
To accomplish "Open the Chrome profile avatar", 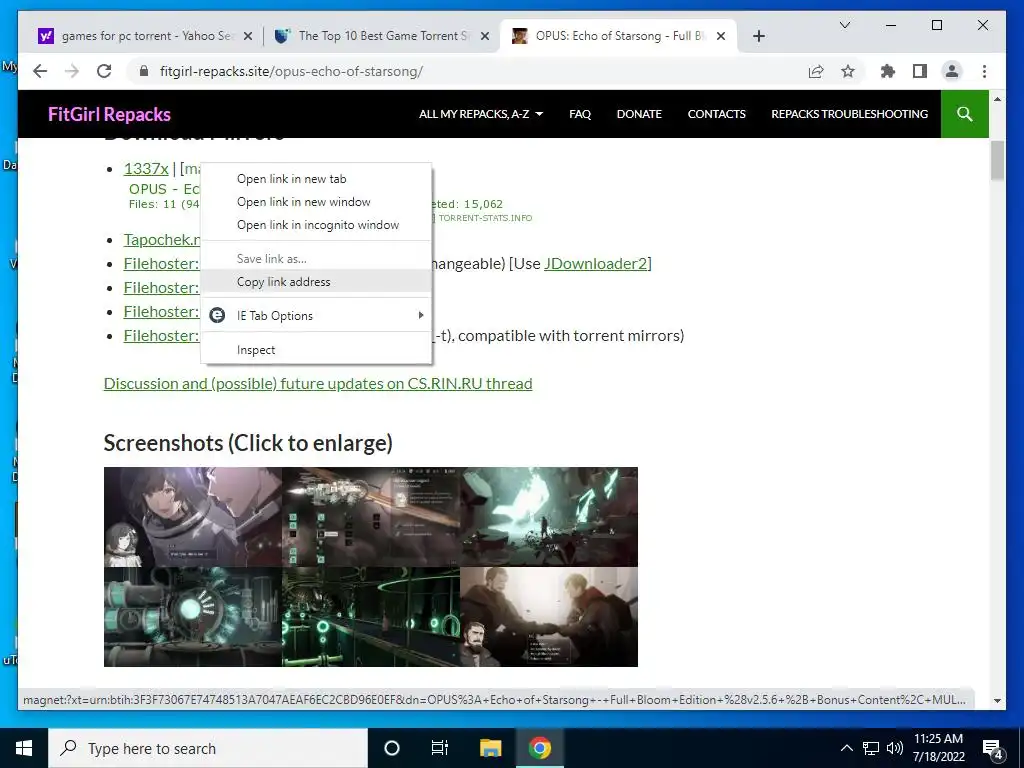I will [x=952, y=71].
